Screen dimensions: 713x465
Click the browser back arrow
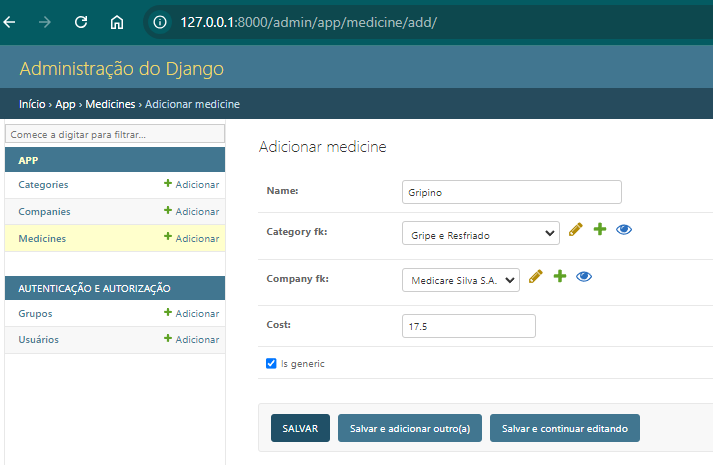coord(9,22)
